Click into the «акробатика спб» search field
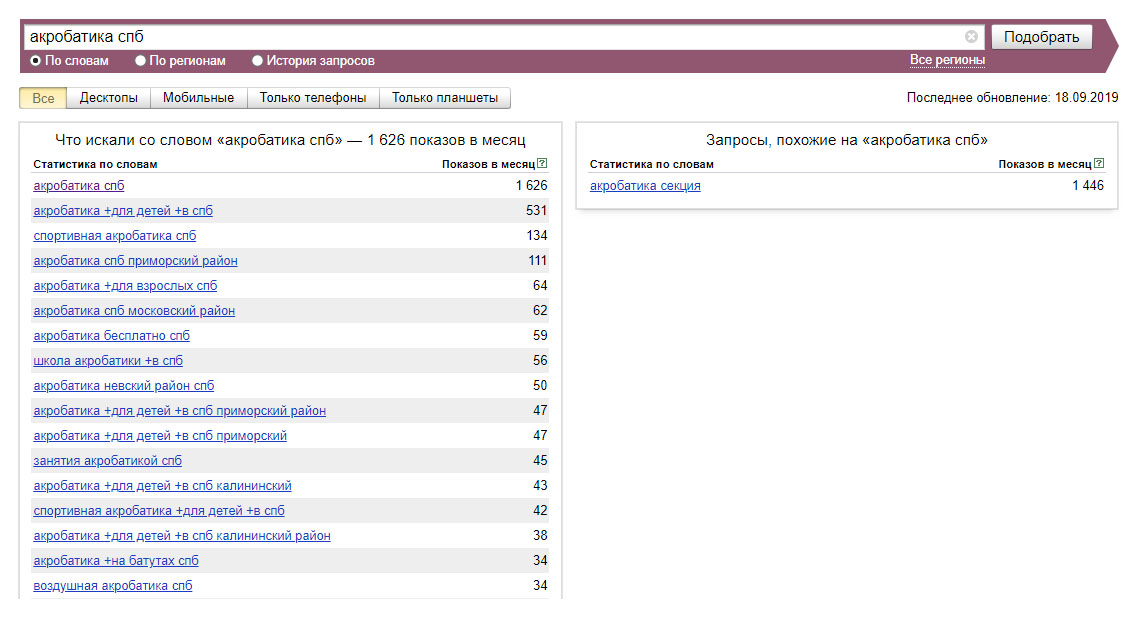Viewport: 1142px width, 624px height. 490,37
